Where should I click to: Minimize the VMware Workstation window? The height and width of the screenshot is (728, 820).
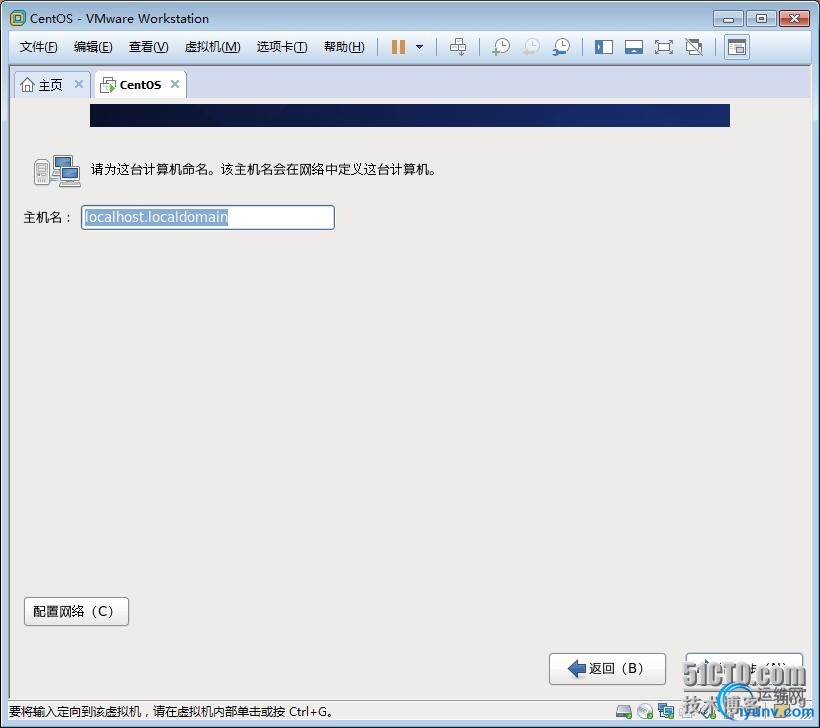[728, 19]
